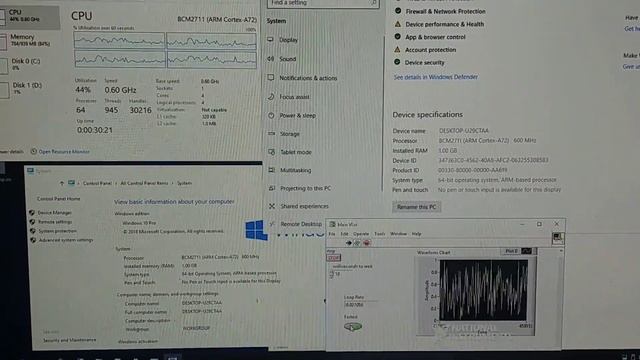Image resolution: width=640 pixels, height=360 pixels.
Task: Click the uptime value 0:00:30:21
Action: tap(95, 130)
